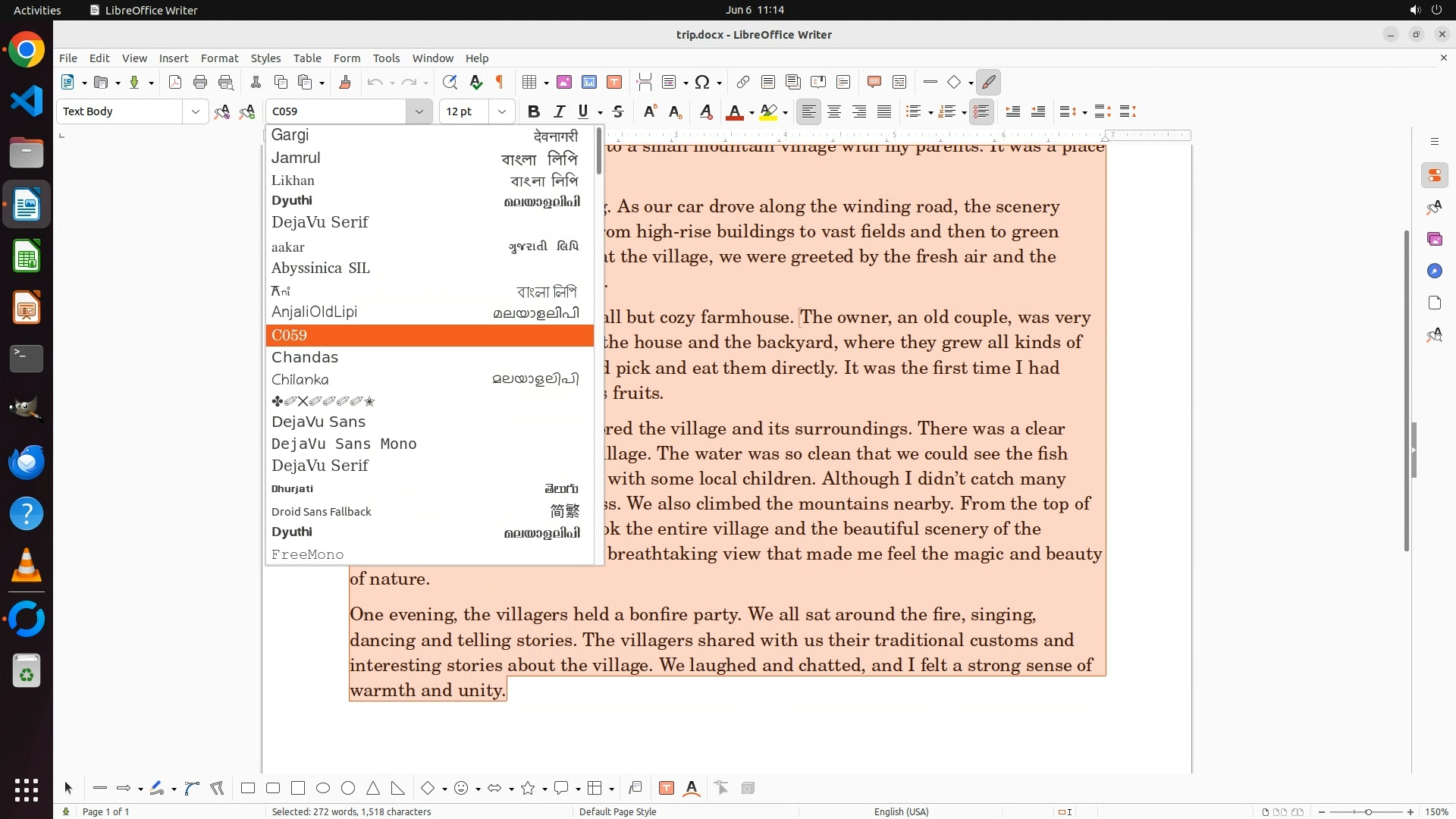
Task: Toggle italic formatting
Action: pyautogui.click(x=559, y=111)
